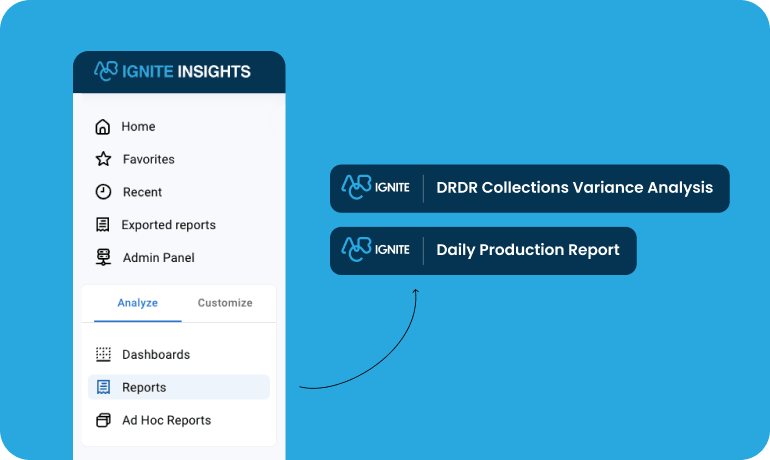Click the Home house icon
This screenshot has width=770, height=460.
click(102, 127)
